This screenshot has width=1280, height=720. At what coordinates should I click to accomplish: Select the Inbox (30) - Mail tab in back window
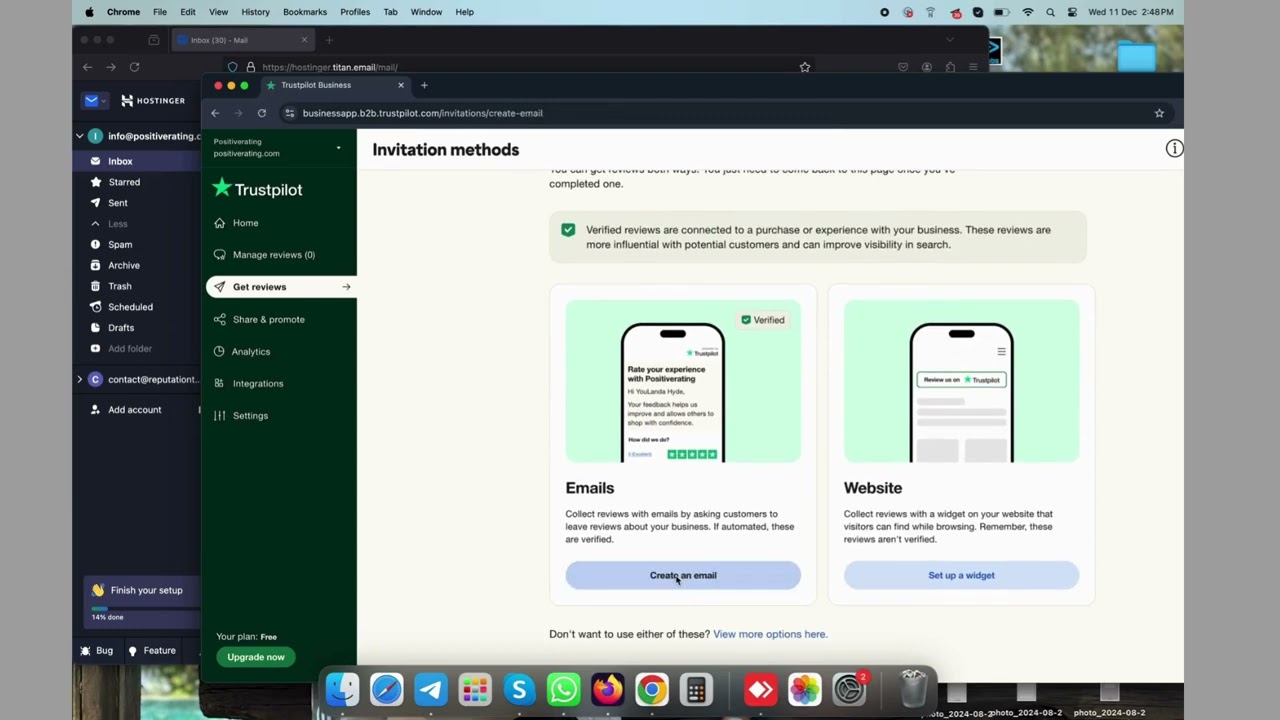[243, 40]
